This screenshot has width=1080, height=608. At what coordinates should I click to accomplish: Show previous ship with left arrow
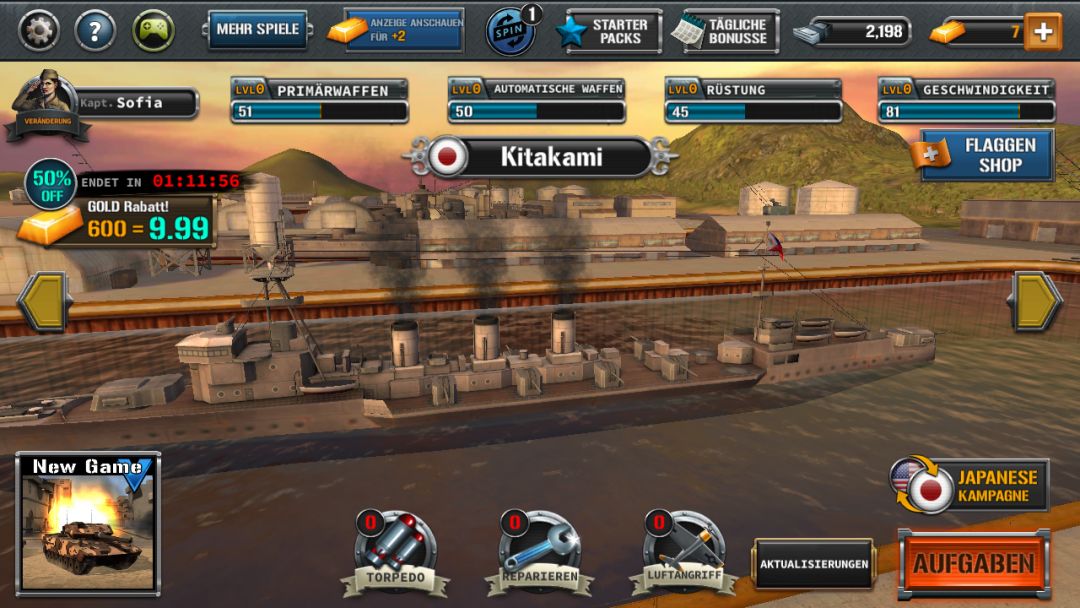45,302
